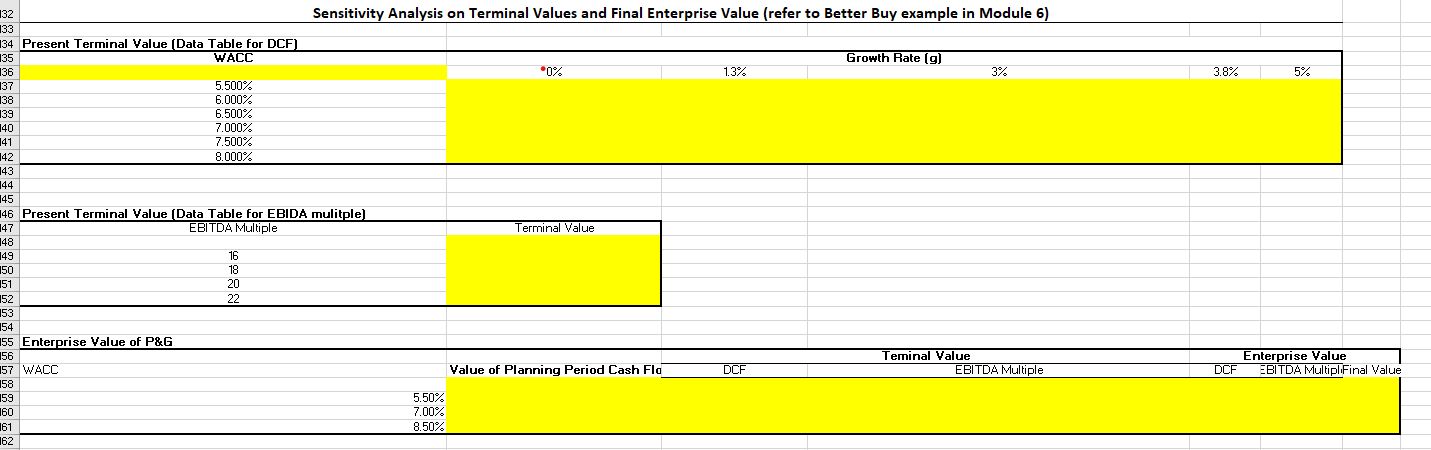Click the 'Terminal Value' column header
Screen dimensions: 1431x450
[x=554, y=228]
